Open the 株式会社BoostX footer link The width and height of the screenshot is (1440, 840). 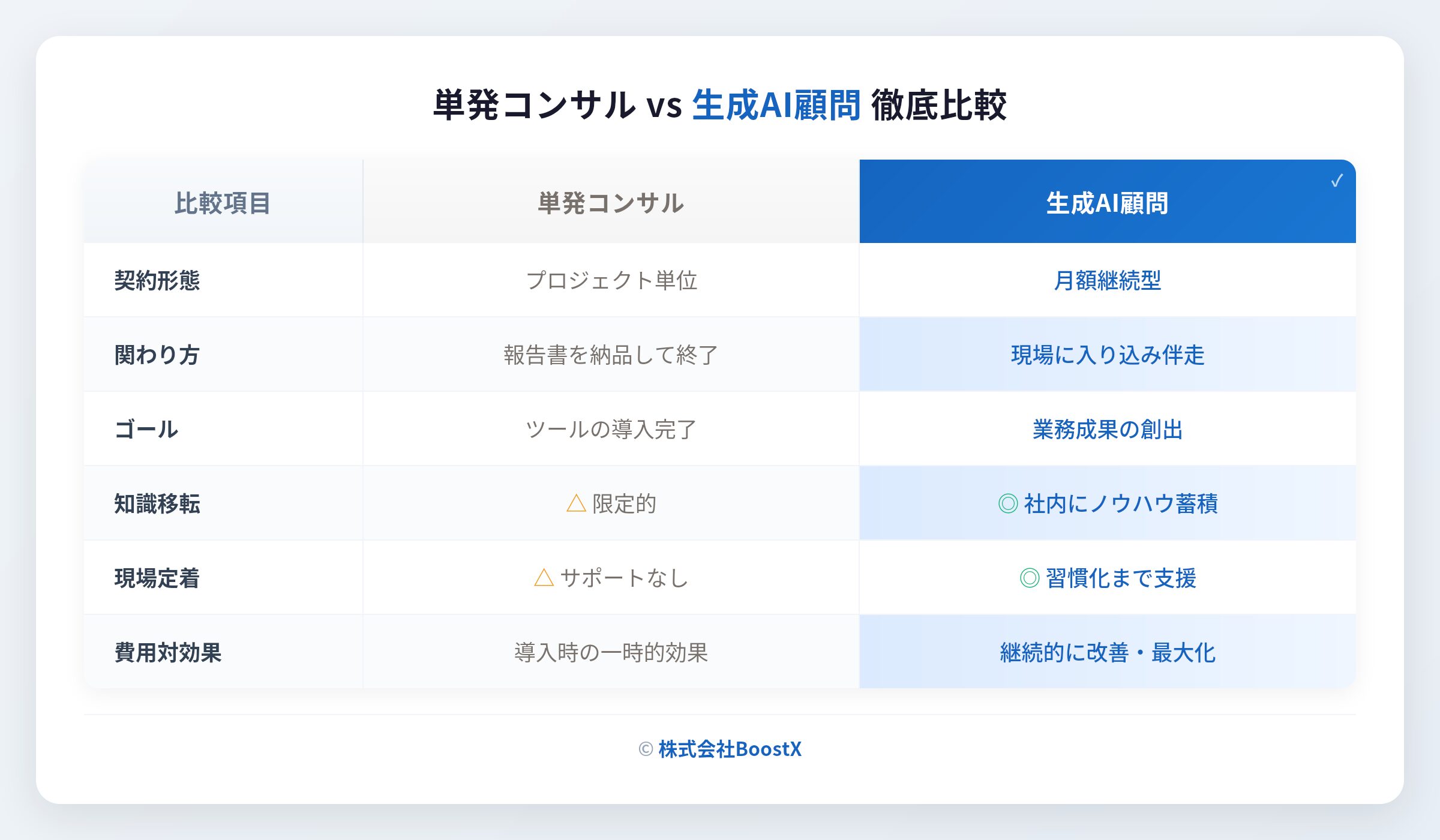point(730,749)
